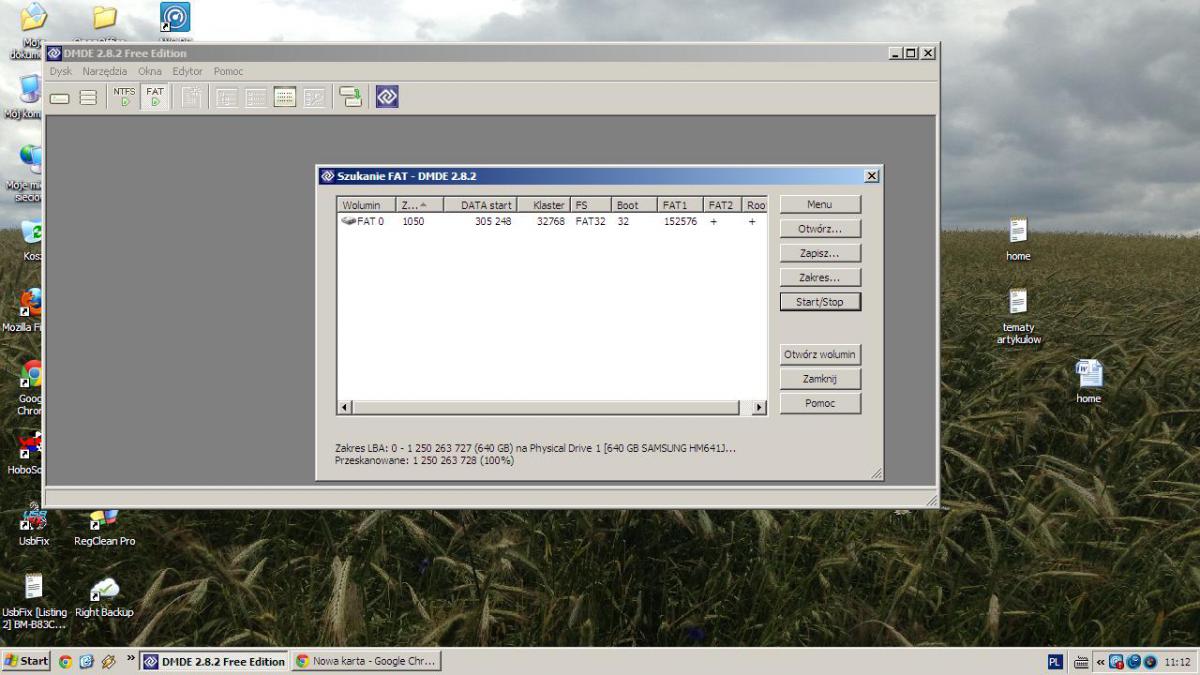Start NTFS search from the toolbar
Image resolution: width=1200 pixels, height=675 pixels.
pyautogui.click(x=124, y=97)
